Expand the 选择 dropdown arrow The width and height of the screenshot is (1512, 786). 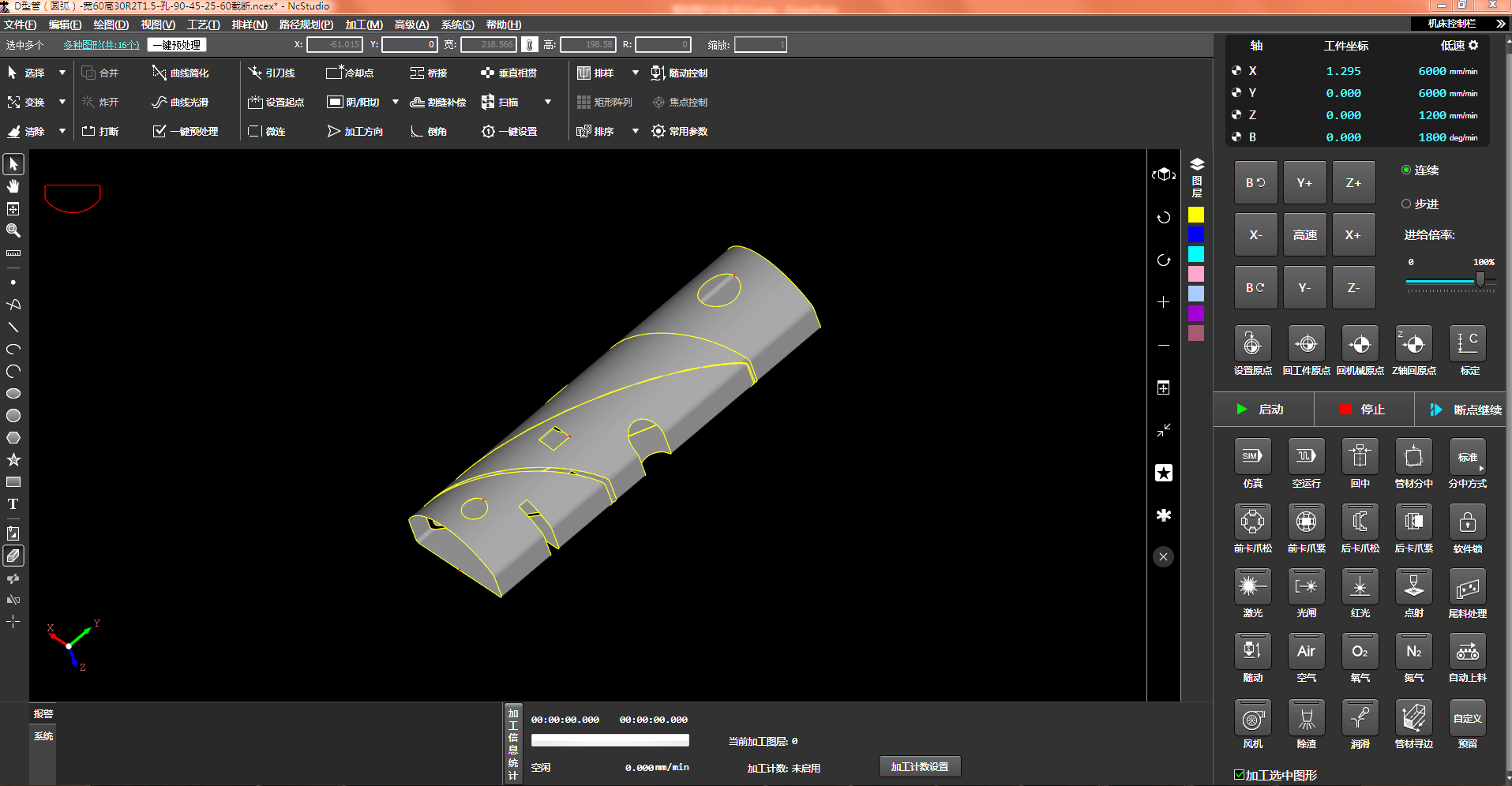point(62,73)
